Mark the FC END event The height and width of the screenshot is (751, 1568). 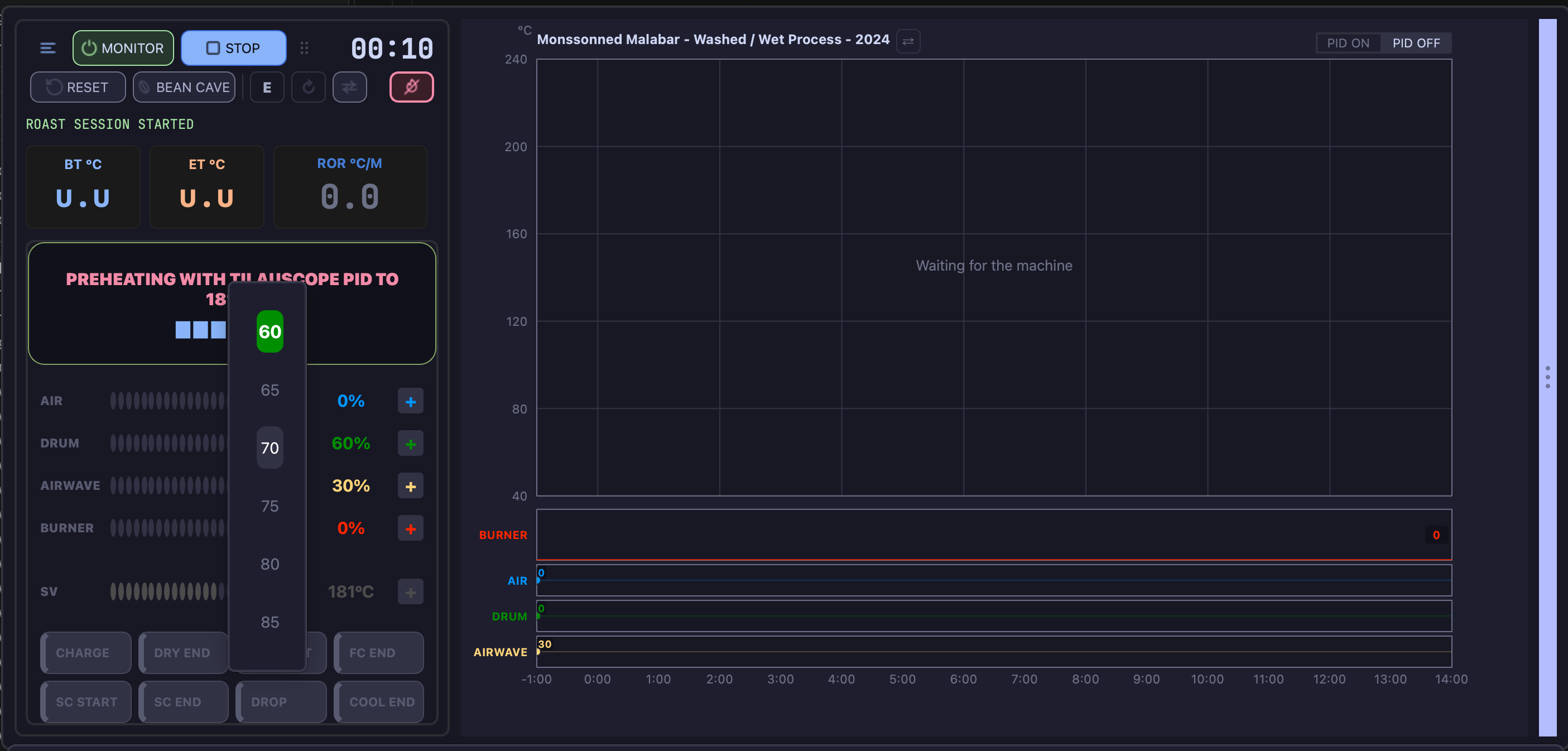pyautogui.click(x=379, y=652)
